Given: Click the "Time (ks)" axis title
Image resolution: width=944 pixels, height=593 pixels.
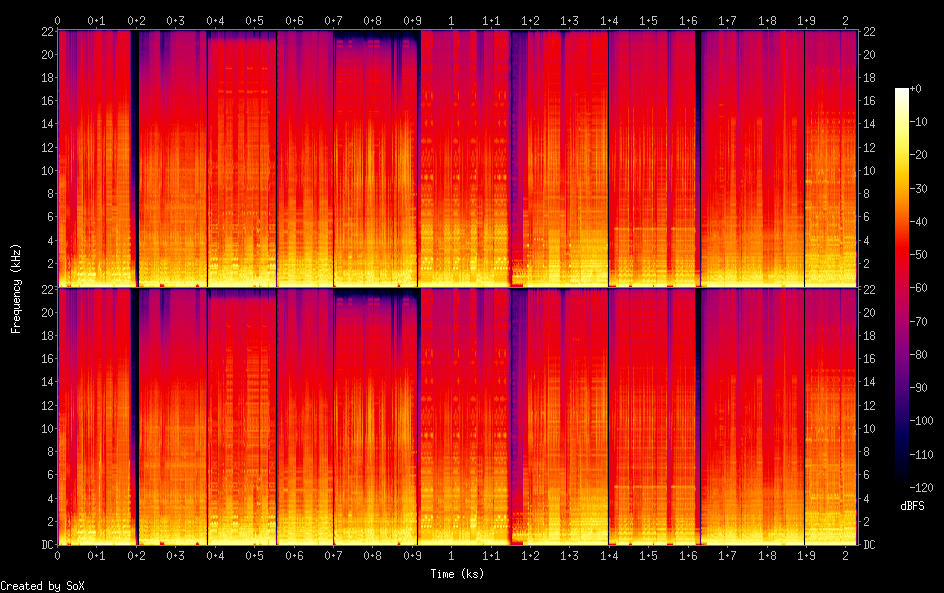Looking at the screenshot, I should tap(457, 574).
